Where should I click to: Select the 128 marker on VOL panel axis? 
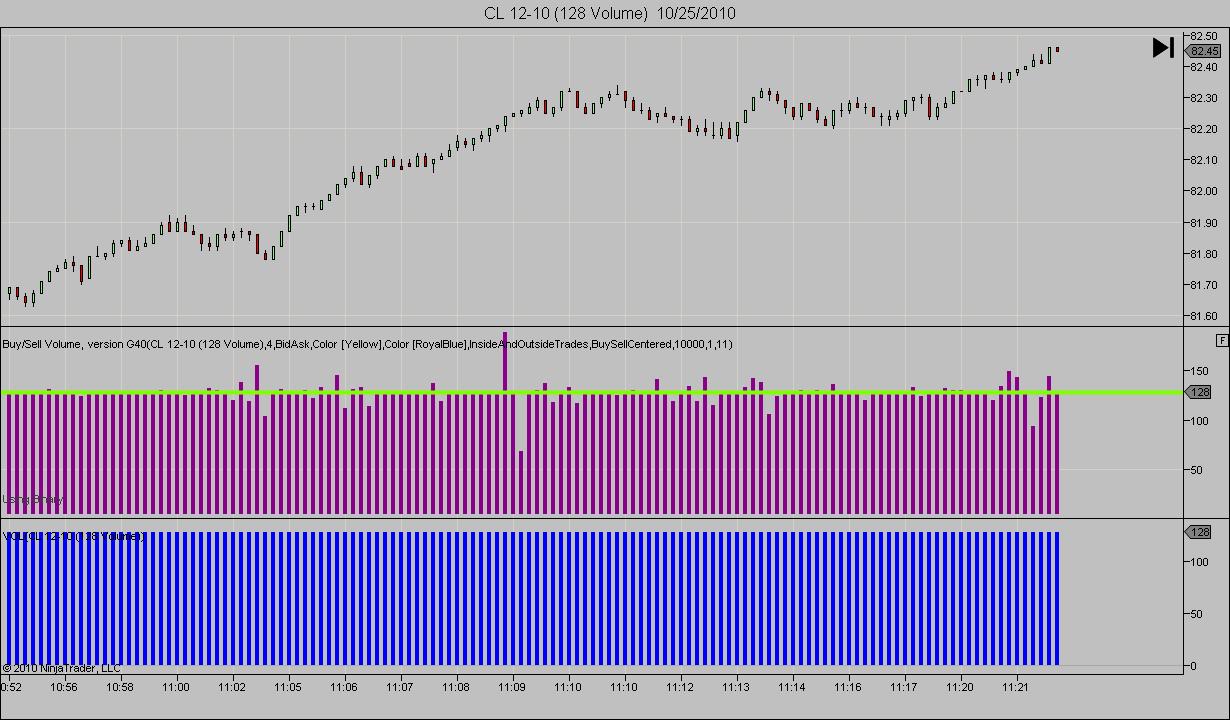click(1200, 531)
